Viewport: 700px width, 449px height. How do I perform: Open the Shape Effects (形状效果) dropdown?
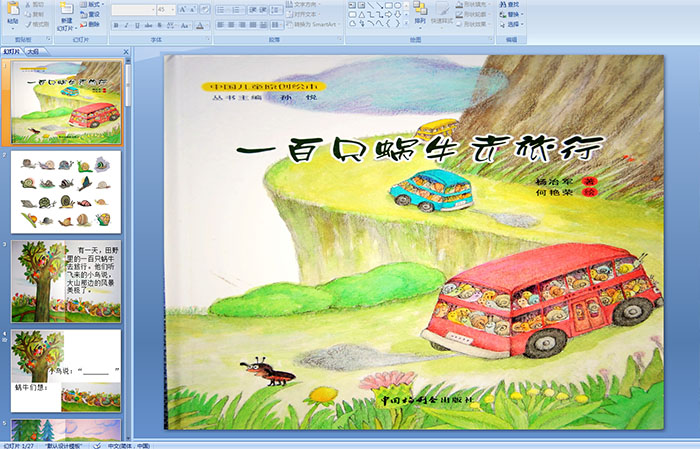[x=473, y=24]
